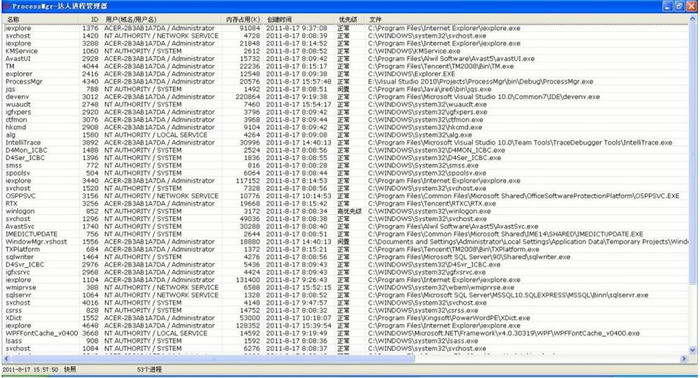Select the spoolsv process row
Screen dimensions: 700x378
click(x=346, y=173)
